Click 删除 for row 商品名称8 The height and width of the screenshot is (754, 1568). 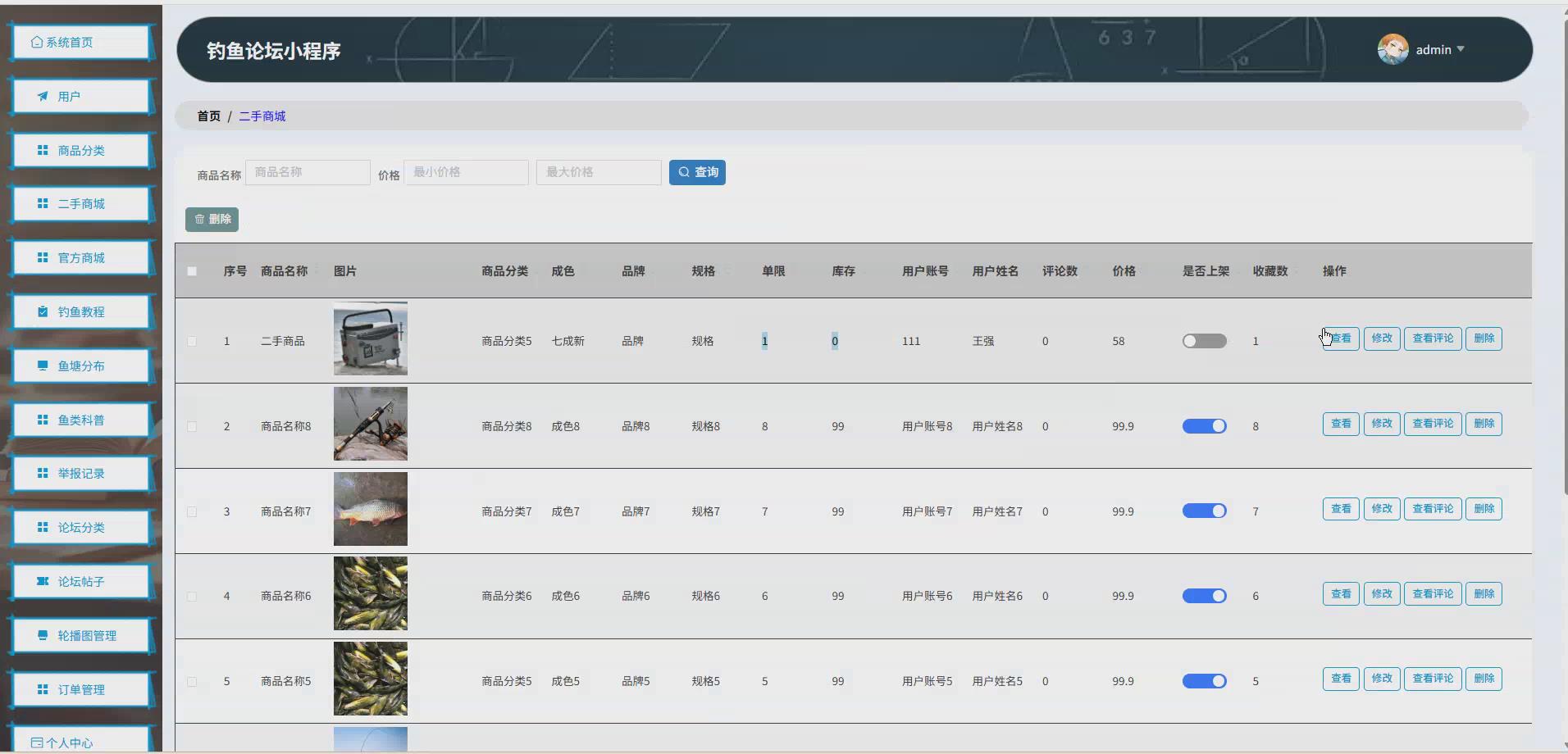click(1484, 424)
